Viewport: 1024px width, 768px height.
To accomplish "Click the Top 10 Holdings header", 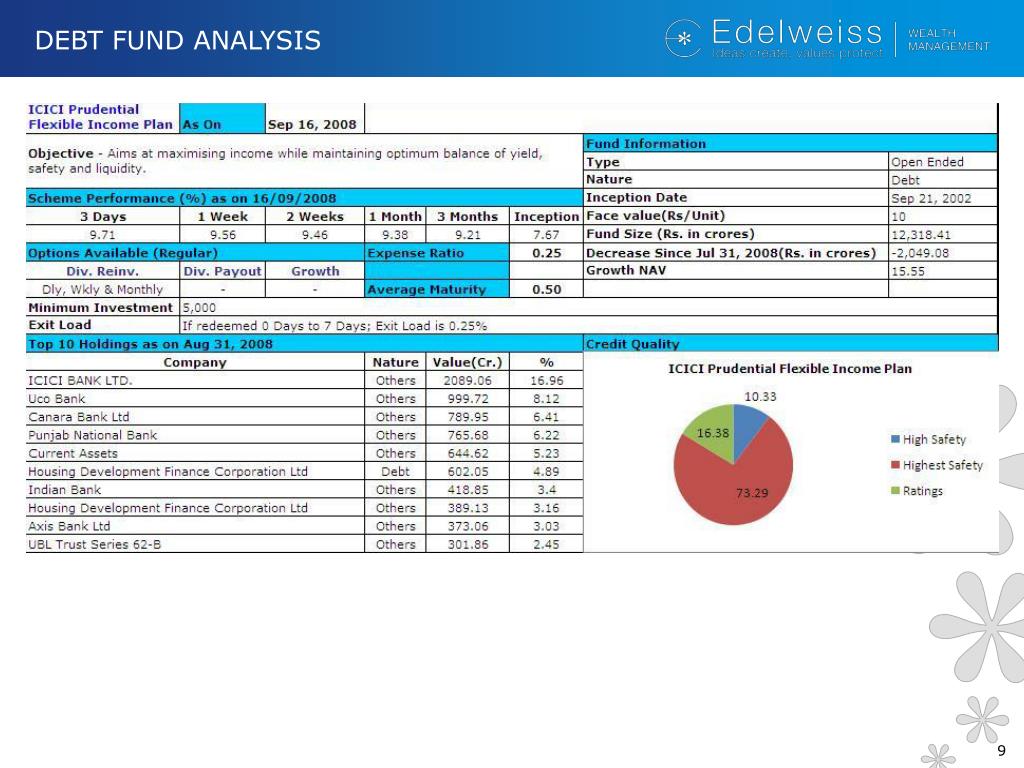I will [x=304, y=344].
